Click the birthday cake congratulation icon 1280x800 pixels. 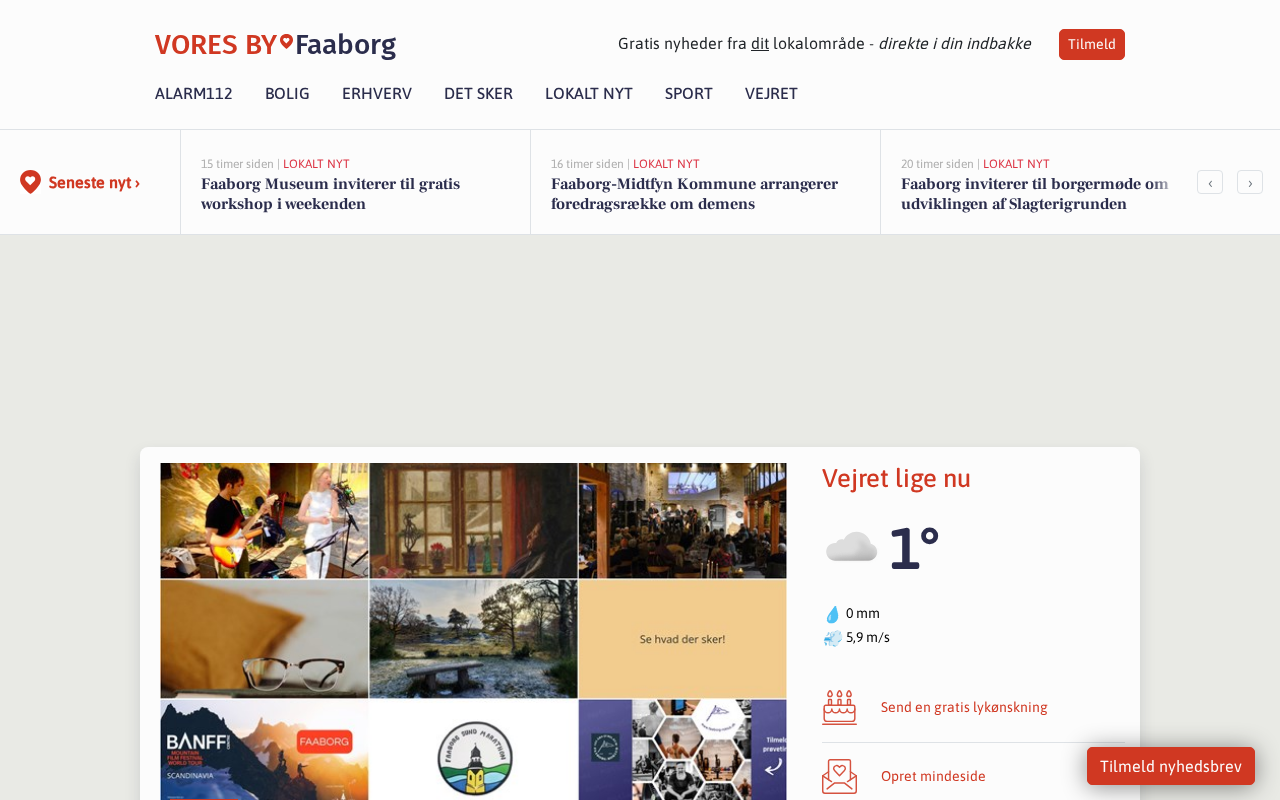[x=840, y=707]
